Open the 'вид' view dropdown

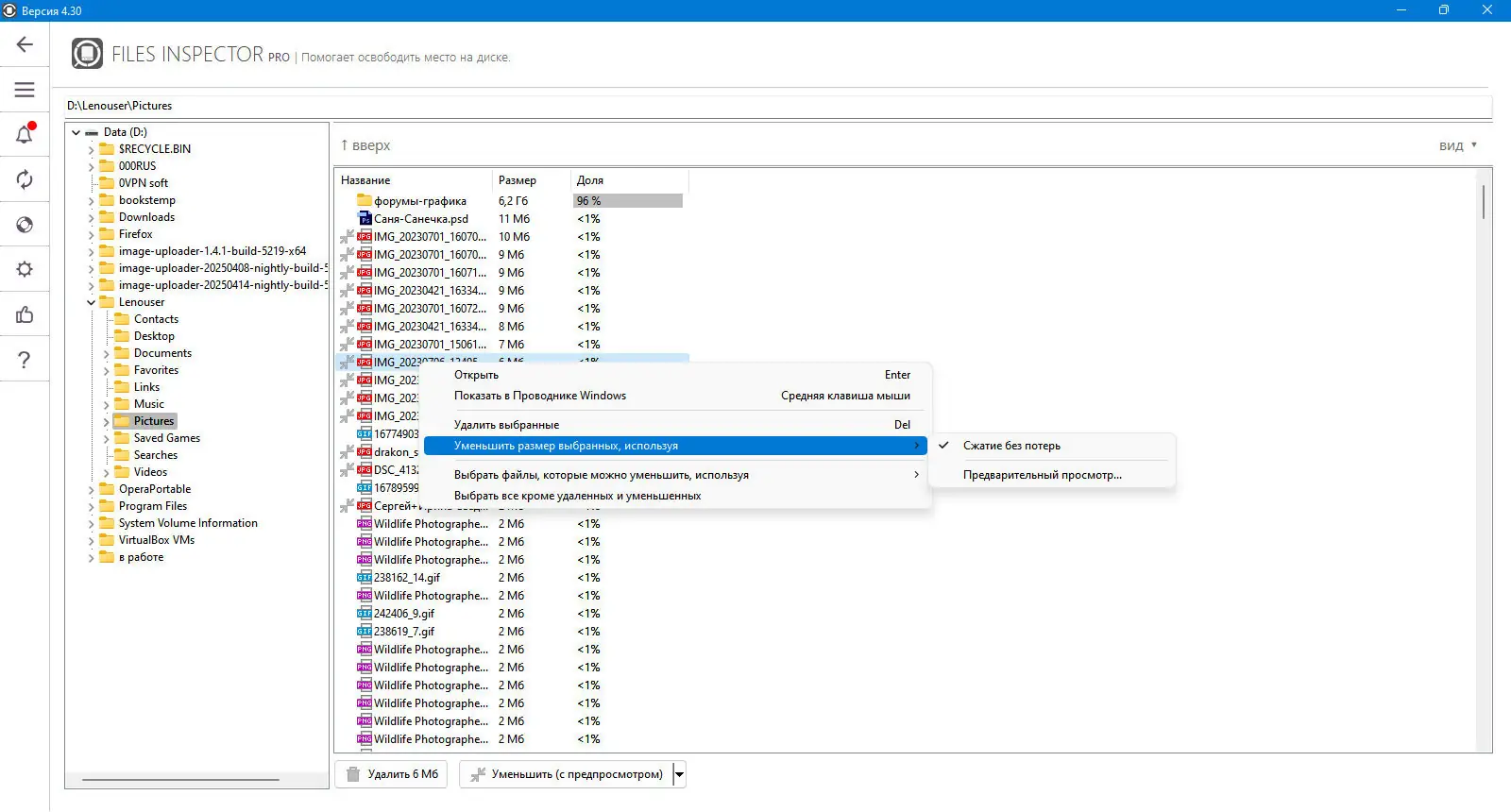(1458, 145)
